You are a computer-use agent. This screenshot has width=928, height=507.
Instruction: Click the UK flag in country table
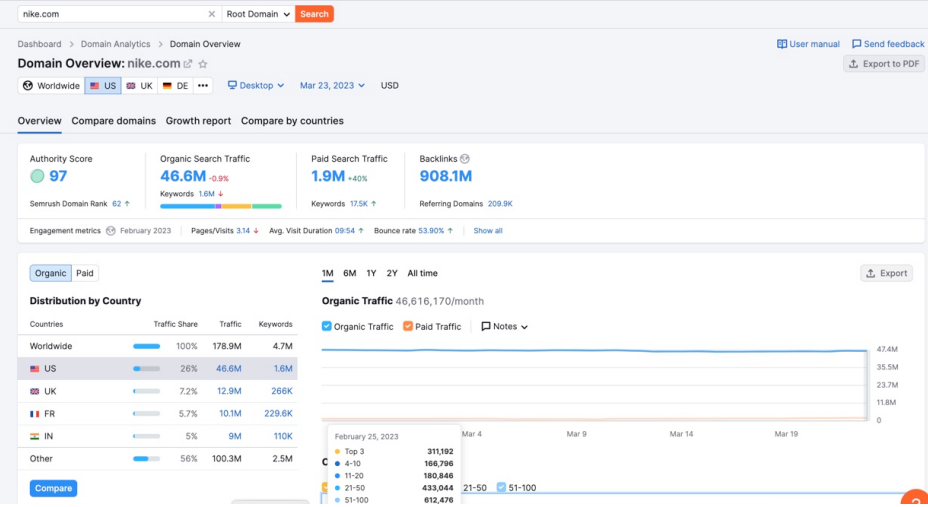pos(35,391)
